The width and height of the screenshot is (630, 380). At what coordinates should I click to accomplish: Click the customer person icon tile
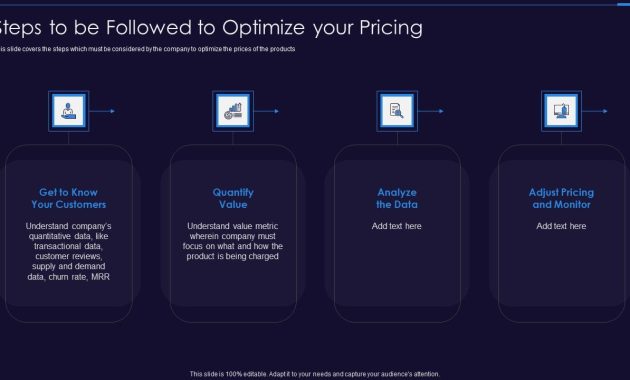(x=69, y=111)
